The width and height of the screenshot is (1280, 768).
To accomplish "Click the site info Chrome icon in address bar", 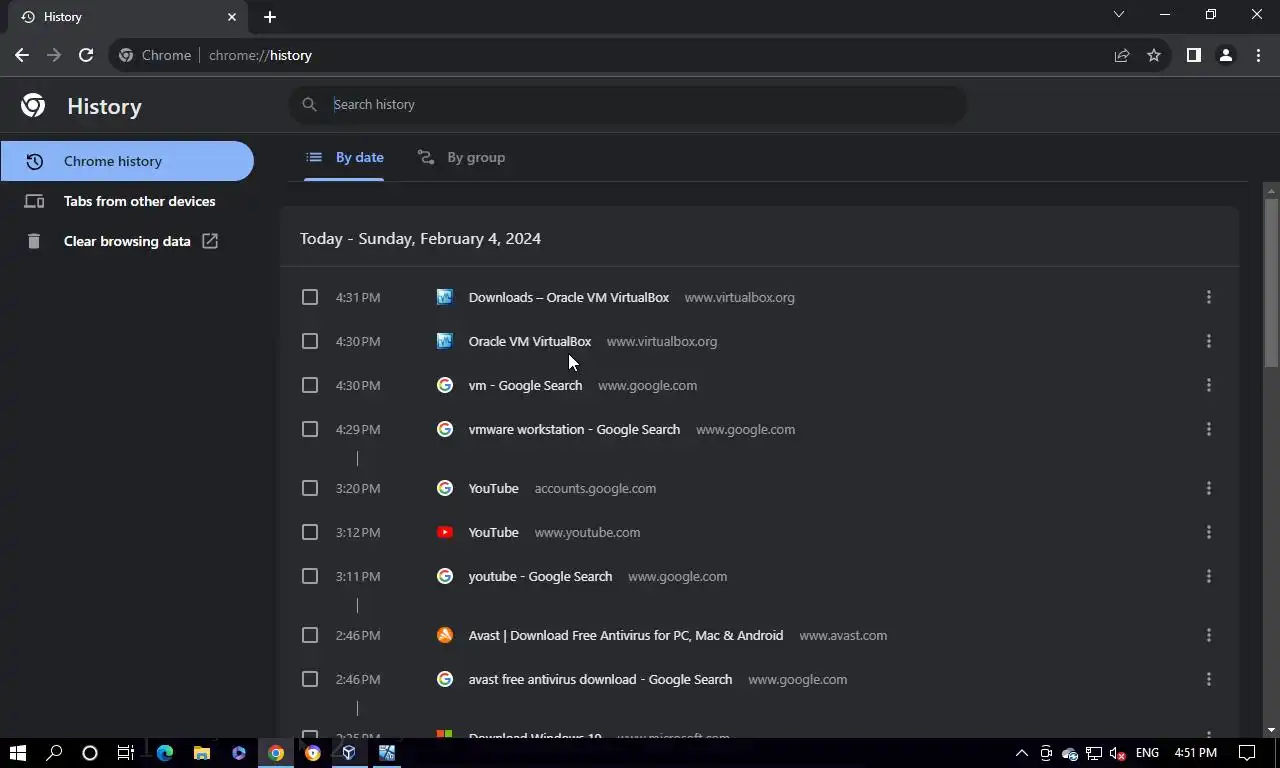I will tap(126, 56).
